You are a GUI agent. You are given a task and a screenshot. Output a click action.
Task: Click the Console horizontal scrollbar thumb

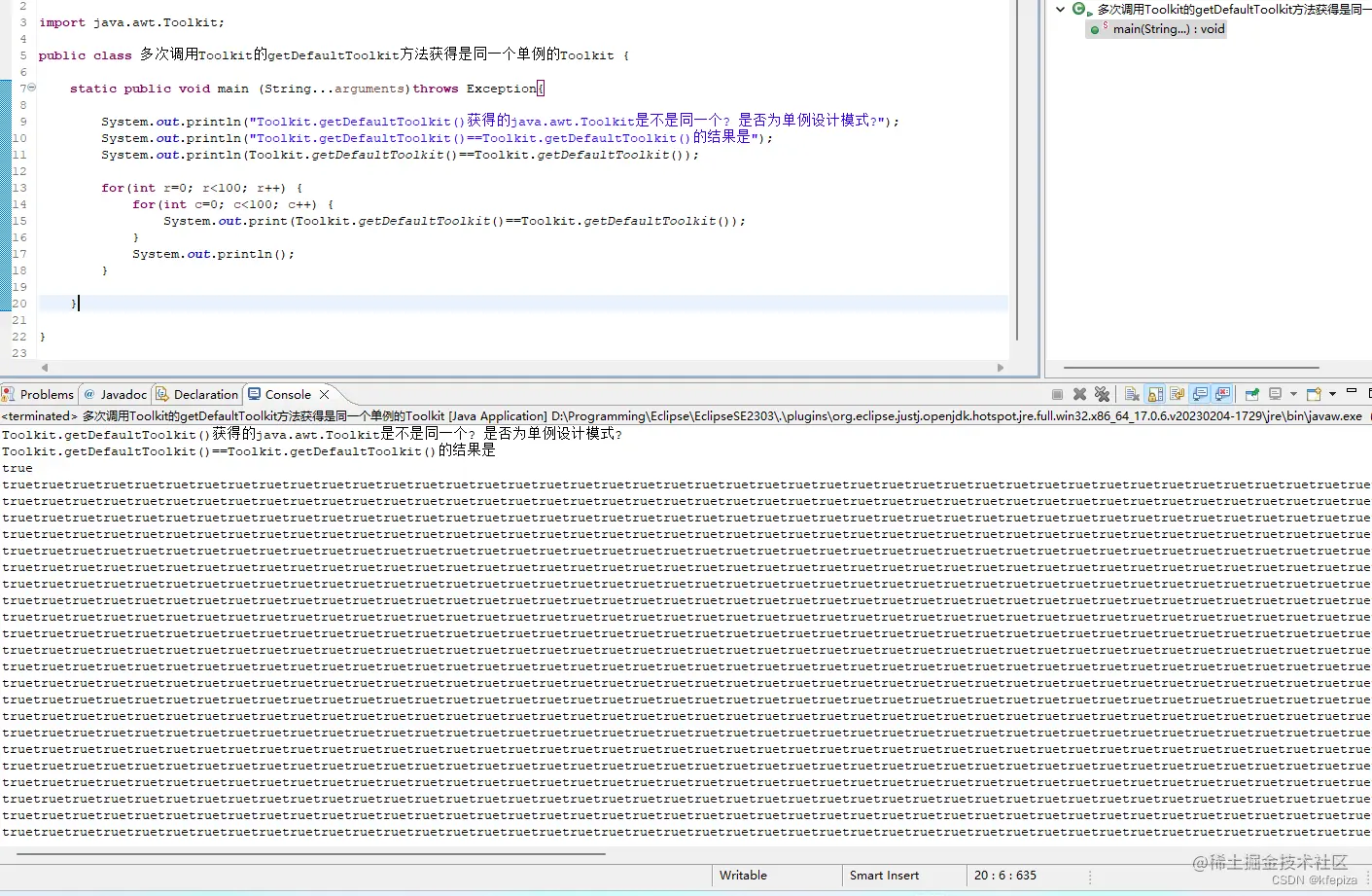tap(311, 854)
